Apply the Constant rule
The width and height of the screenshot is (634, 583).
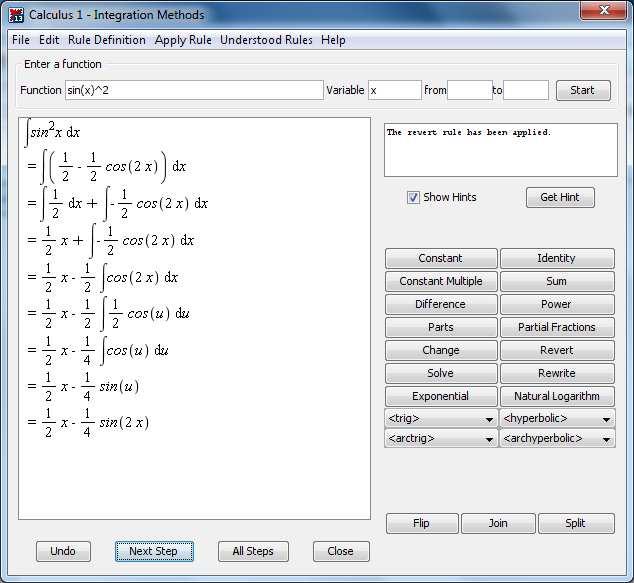441,258
